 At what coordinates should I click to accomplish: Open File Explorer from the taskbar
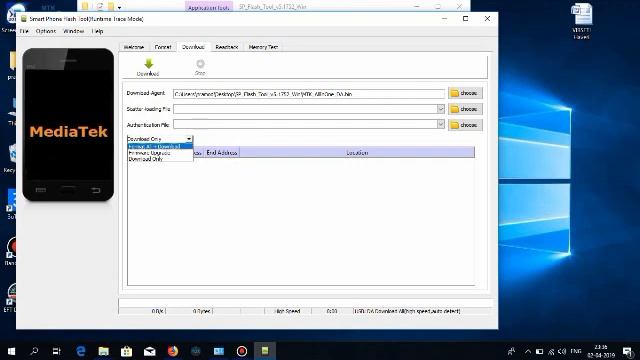104,351
